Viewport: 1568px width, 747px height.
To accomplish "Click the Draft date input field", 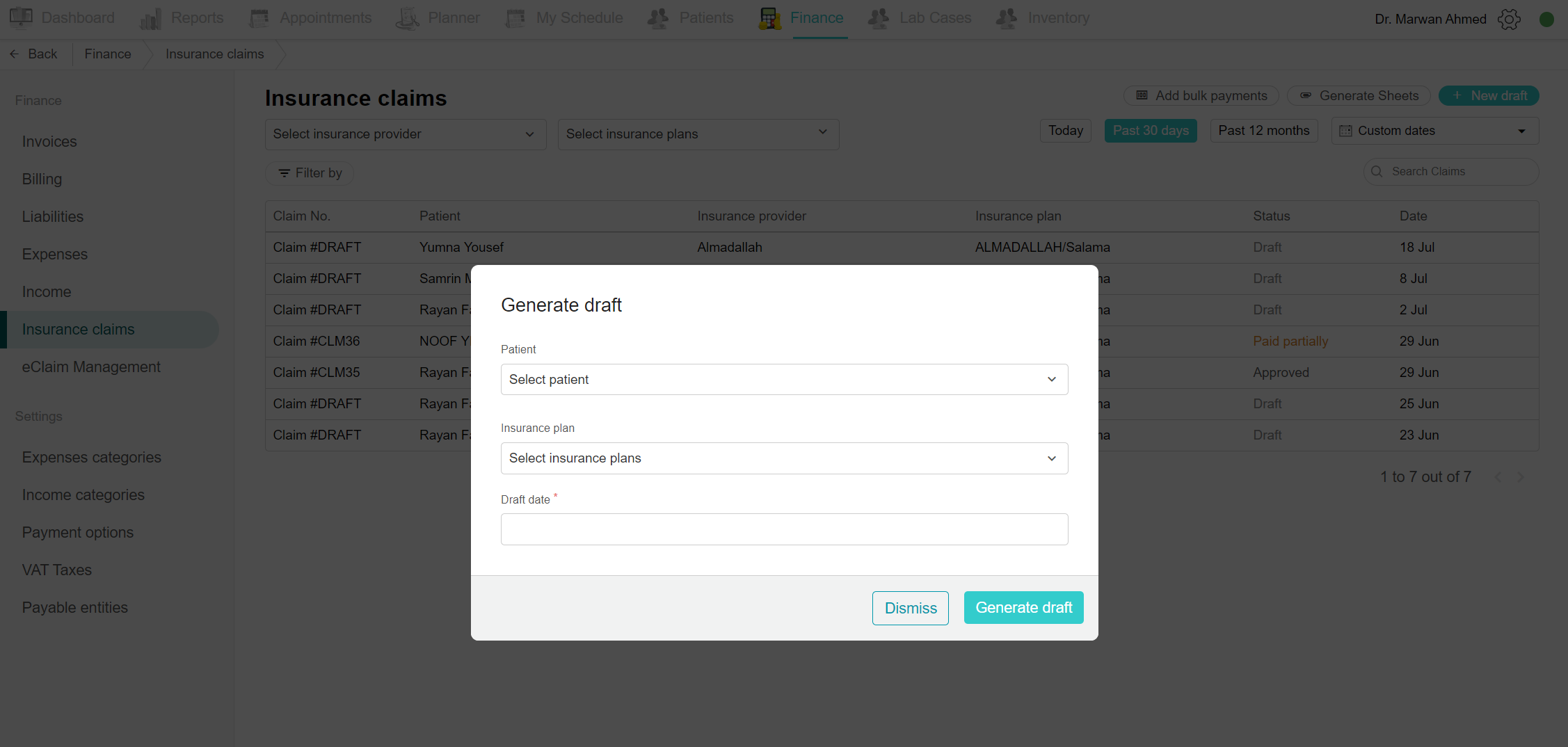I will coord(784,529).
